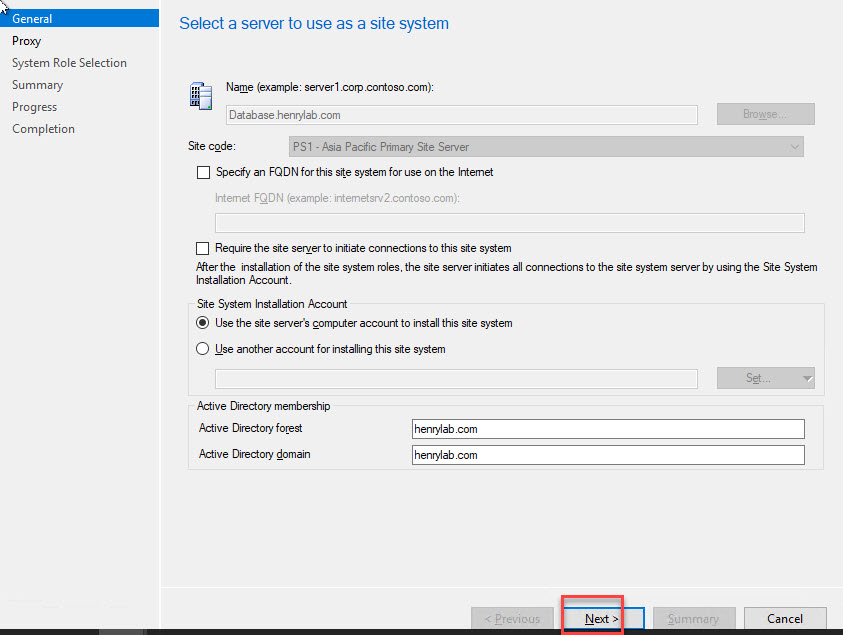The image size is (843, 635).
Task: Jump to the Summary step in sidebar
Action: tap(37, 85)
